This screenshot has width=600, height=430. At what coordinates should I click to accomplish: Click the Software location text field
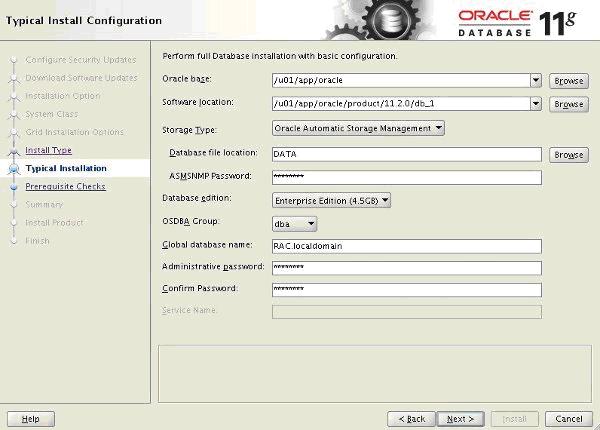(x=401, y=104)
